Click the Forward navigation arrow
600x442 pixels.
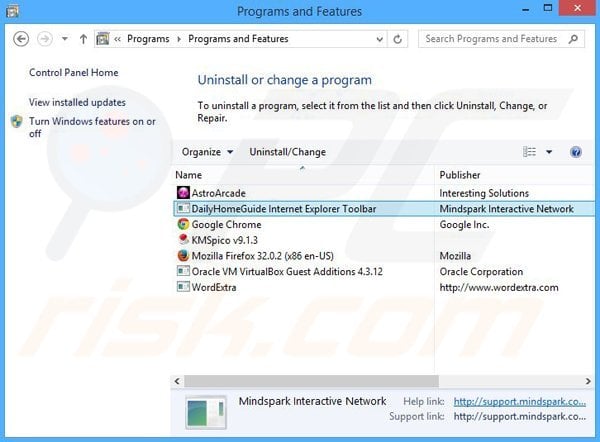[44, 39]
